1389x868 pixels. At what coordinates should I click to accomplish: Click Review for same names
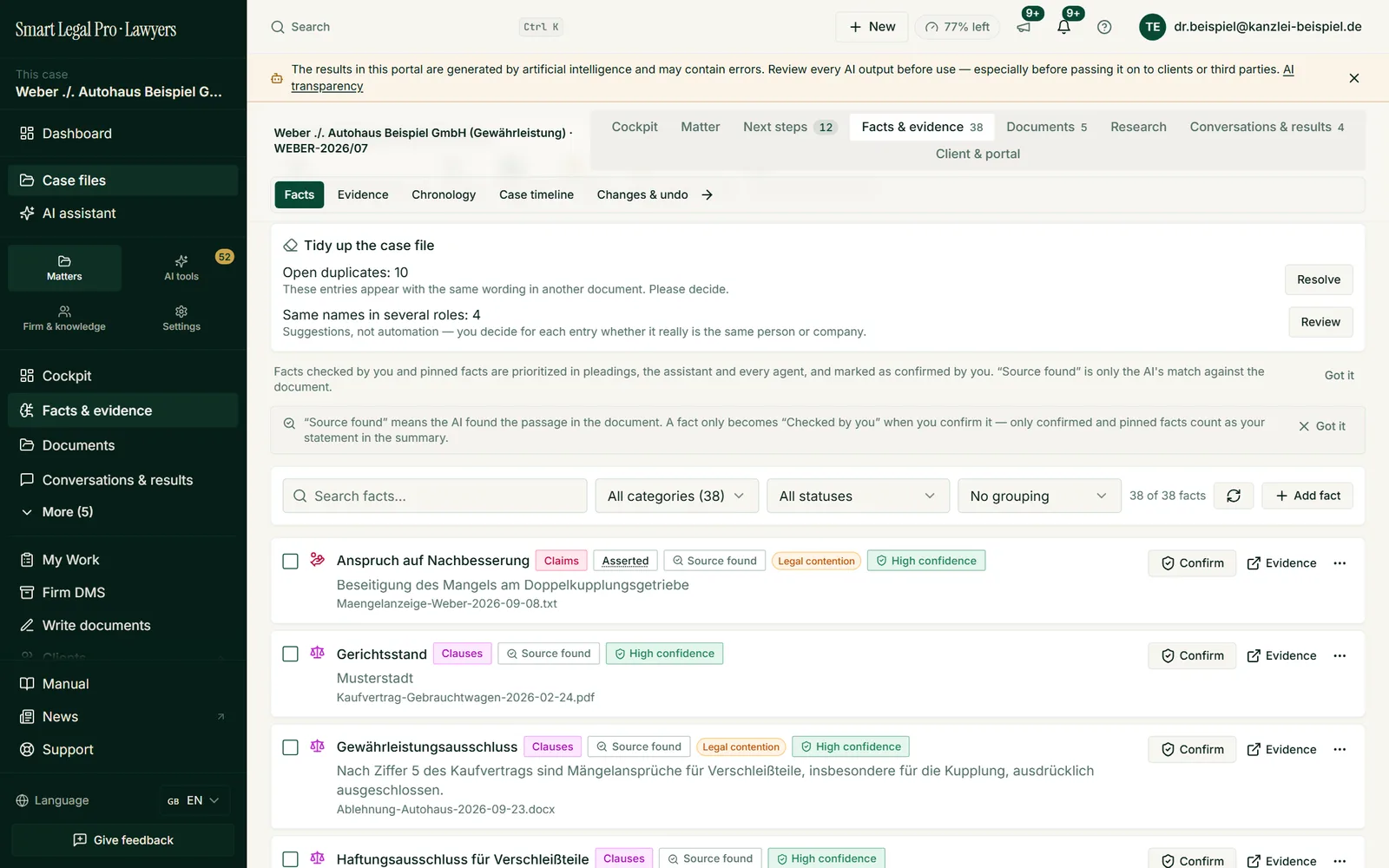(1320, 322)
